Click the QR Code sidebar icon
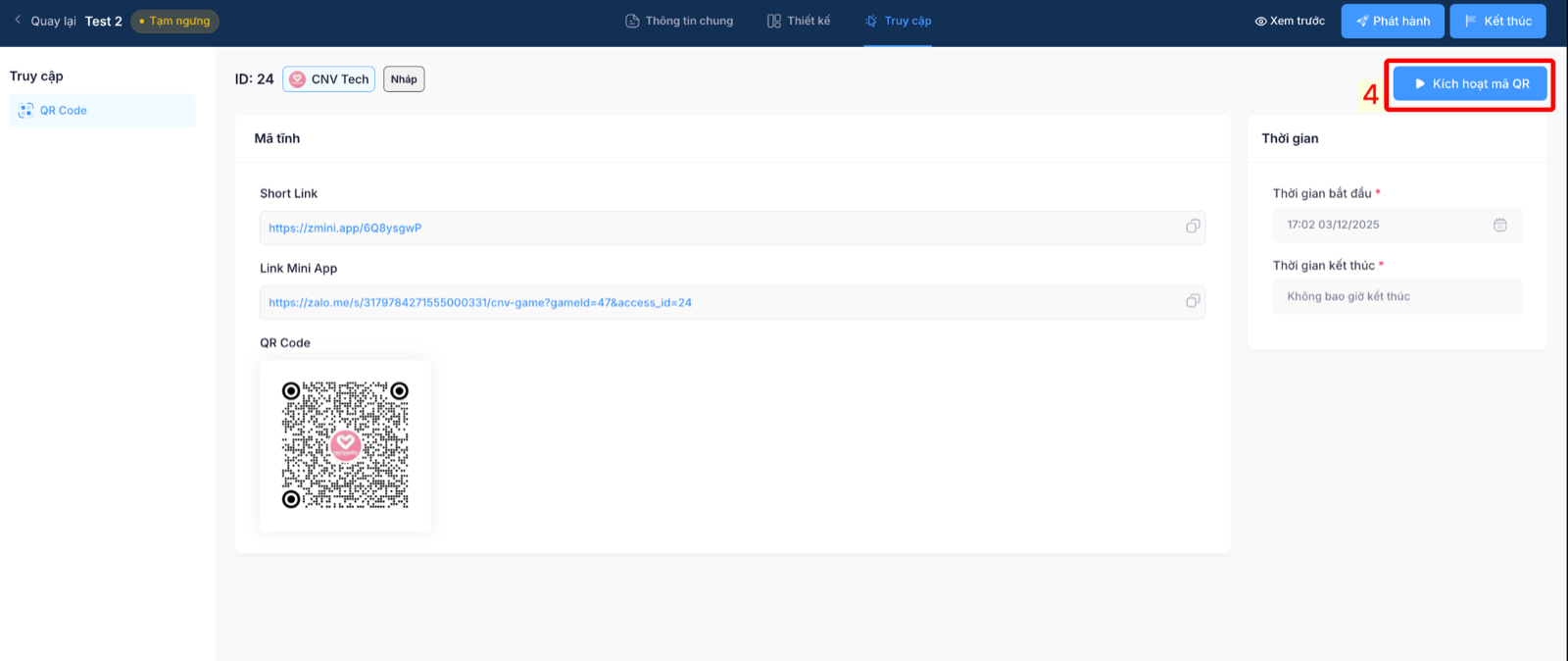The width and height of the screenshot is (1568, 661). 26,110
